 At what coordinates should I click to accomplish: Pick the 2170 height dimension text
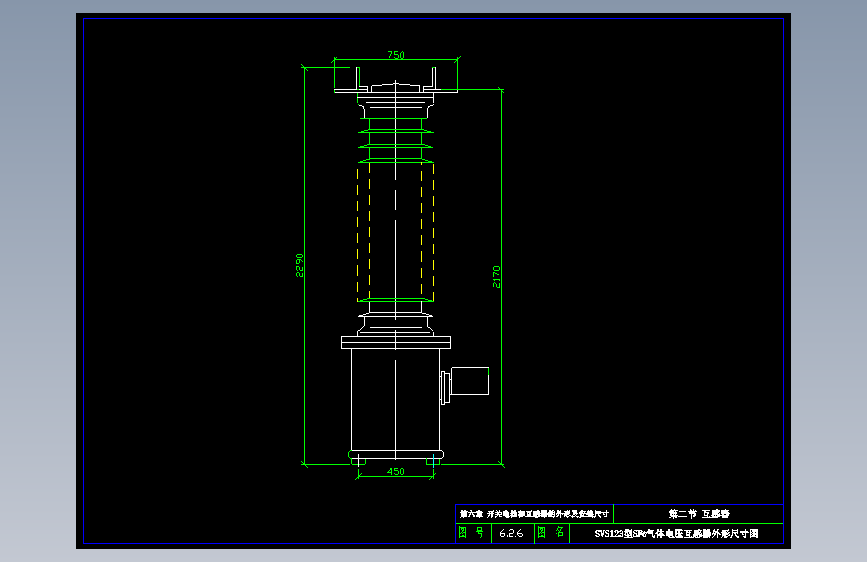[497, 277]
